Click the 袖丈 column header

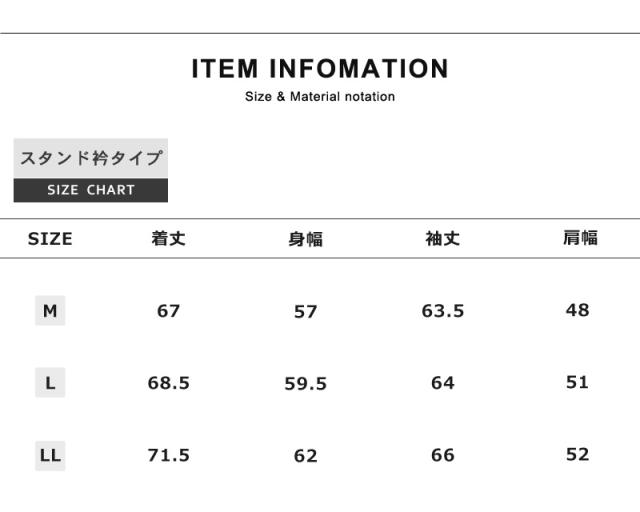click(442, 239)
